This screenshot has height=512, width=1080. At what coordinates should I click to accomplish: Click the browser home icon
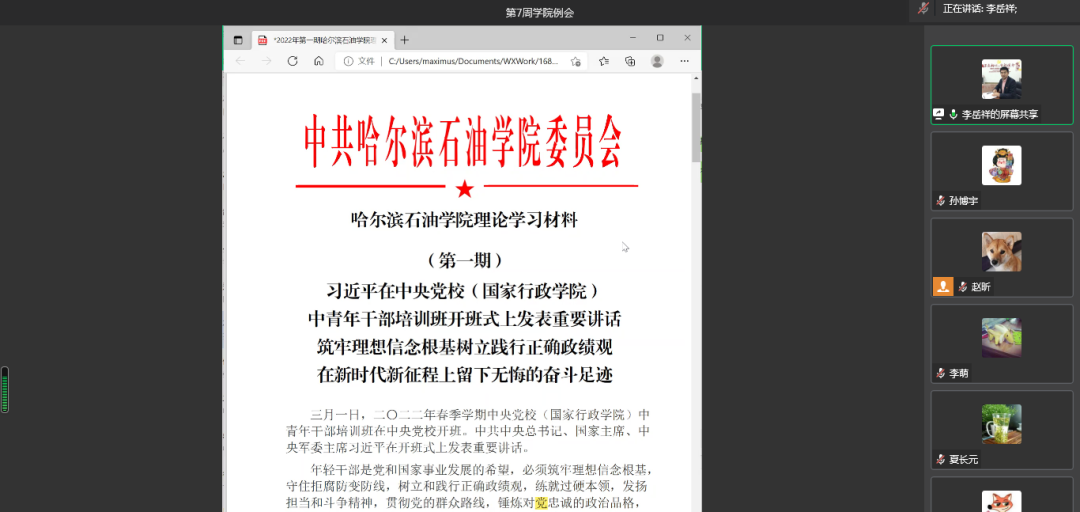click(318, 61)
